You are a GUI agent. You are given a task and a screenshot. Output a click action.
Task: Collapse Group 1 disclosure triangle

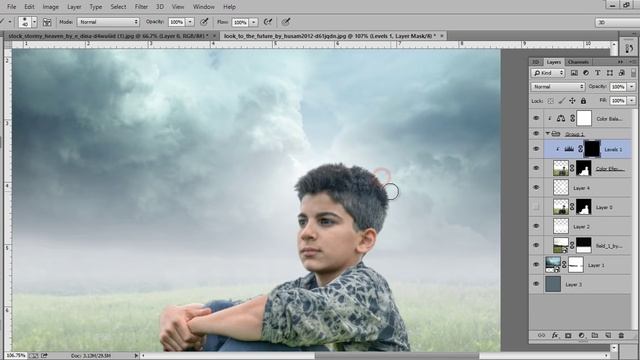(x=548, y=133)
